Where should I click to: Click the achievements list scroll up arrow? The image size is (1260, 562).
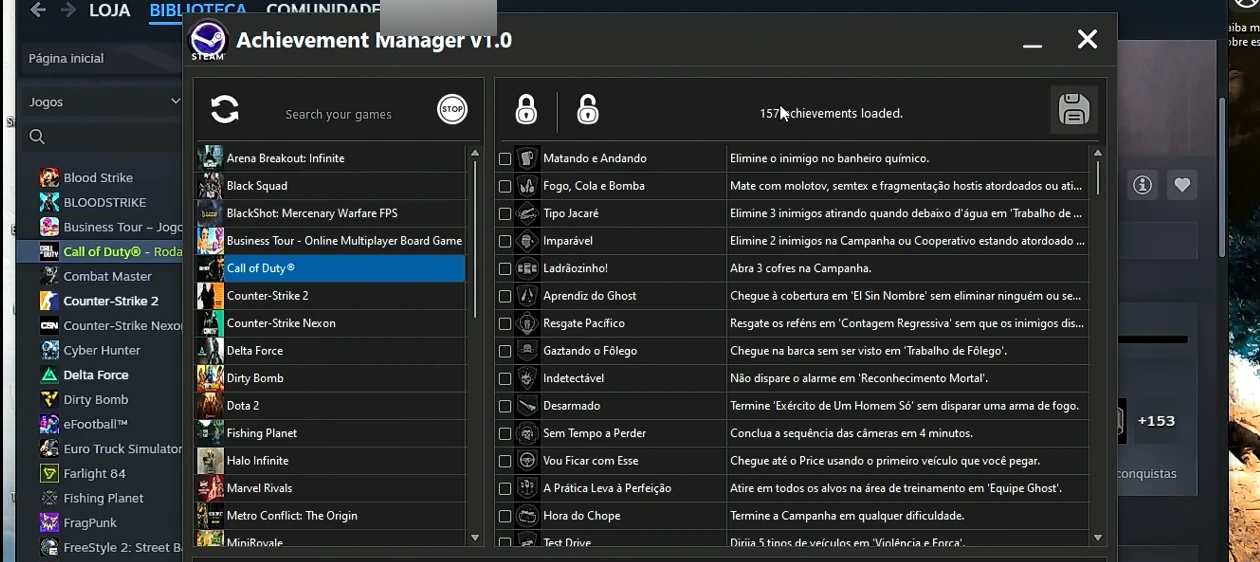1097,153
